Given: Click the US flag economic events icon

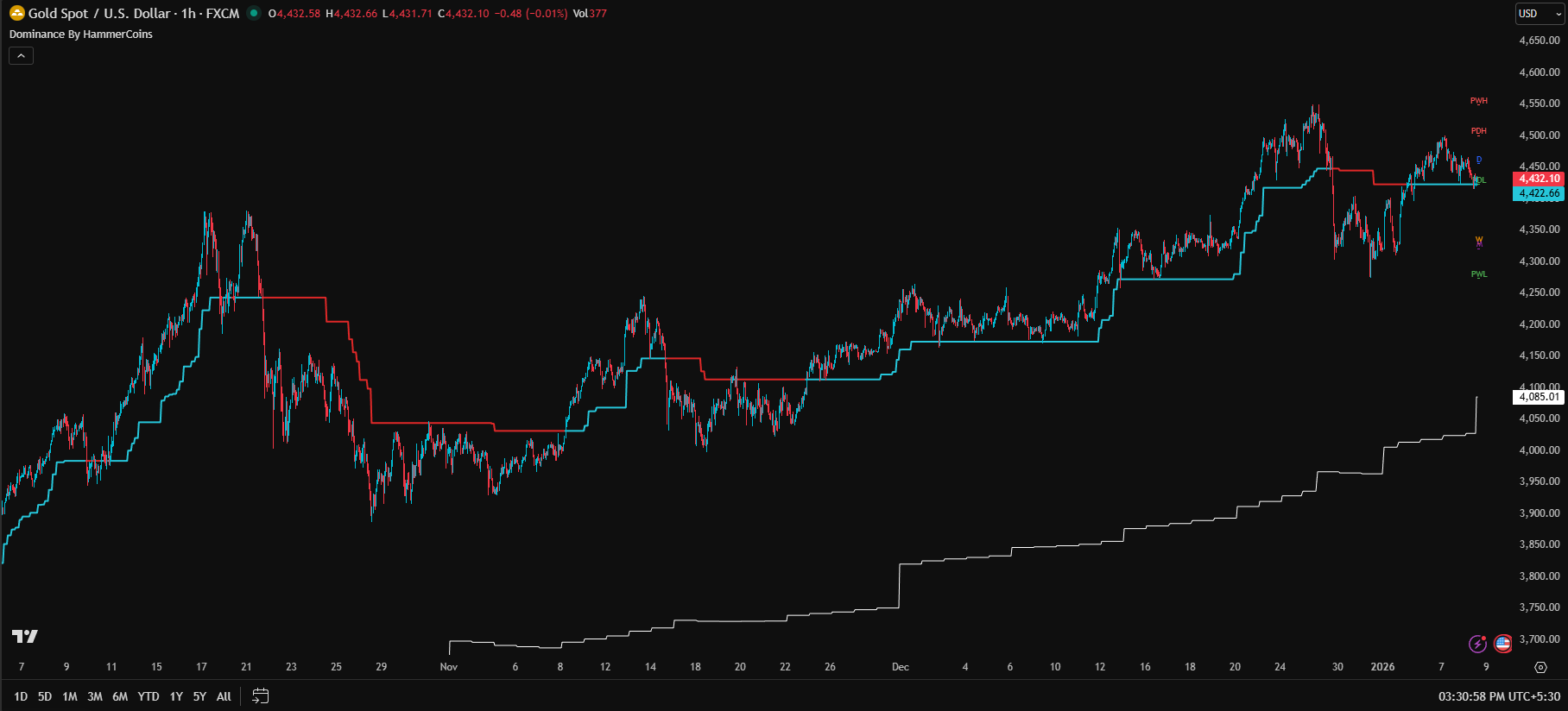Looking at the screenshot, I should tap(1503, 644).
